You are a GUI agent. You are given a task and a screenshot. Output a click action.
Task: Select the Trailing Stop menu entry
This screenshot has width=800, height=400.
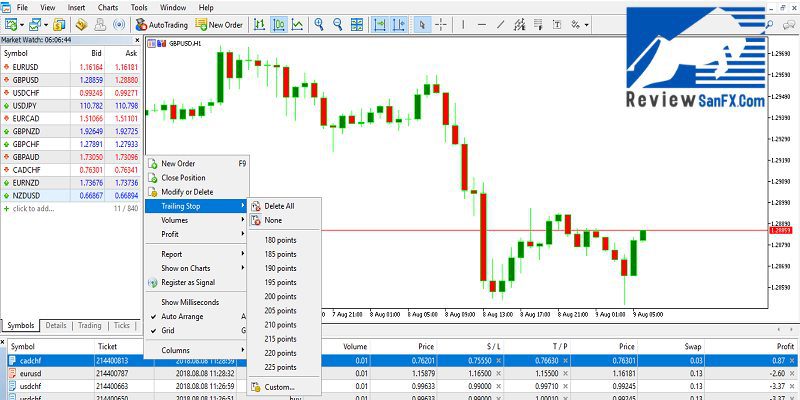coord(197,206)
